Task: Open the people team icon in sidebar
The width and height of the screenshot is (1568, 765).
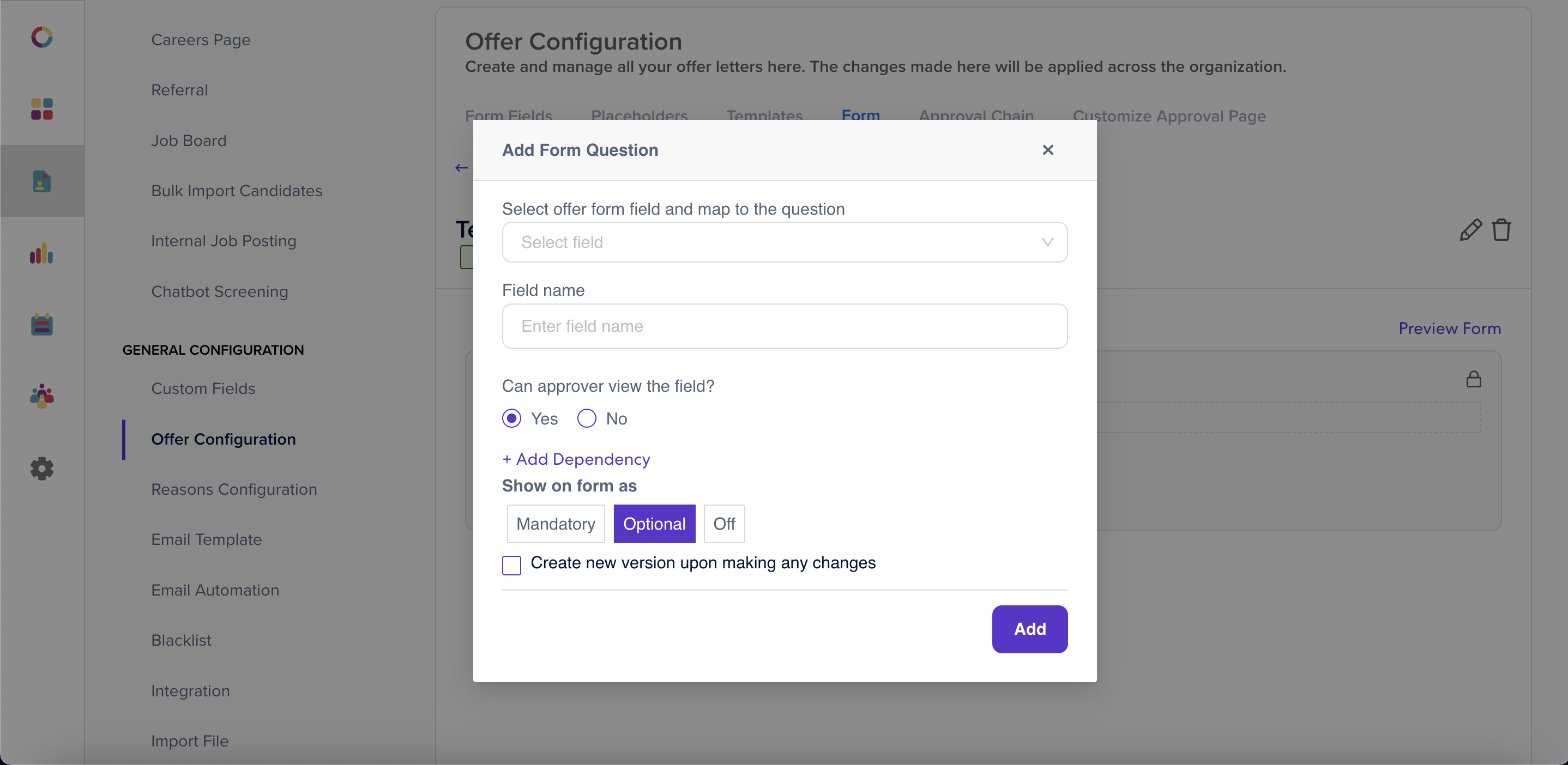Action: point(41,397)
